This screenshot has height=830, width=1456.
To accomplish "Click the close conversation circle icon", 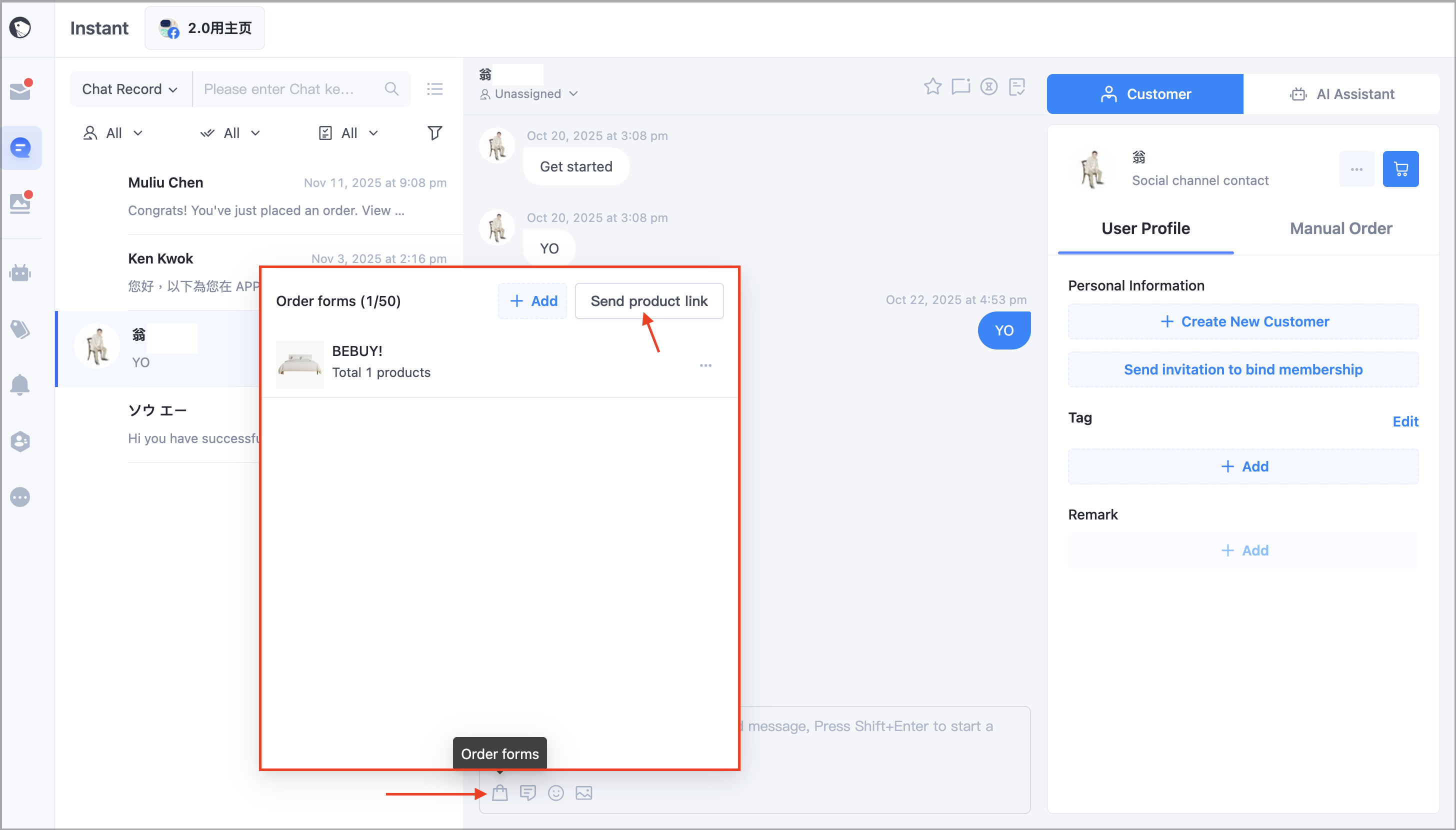I will pyautogui.click(x=988, y=86).
